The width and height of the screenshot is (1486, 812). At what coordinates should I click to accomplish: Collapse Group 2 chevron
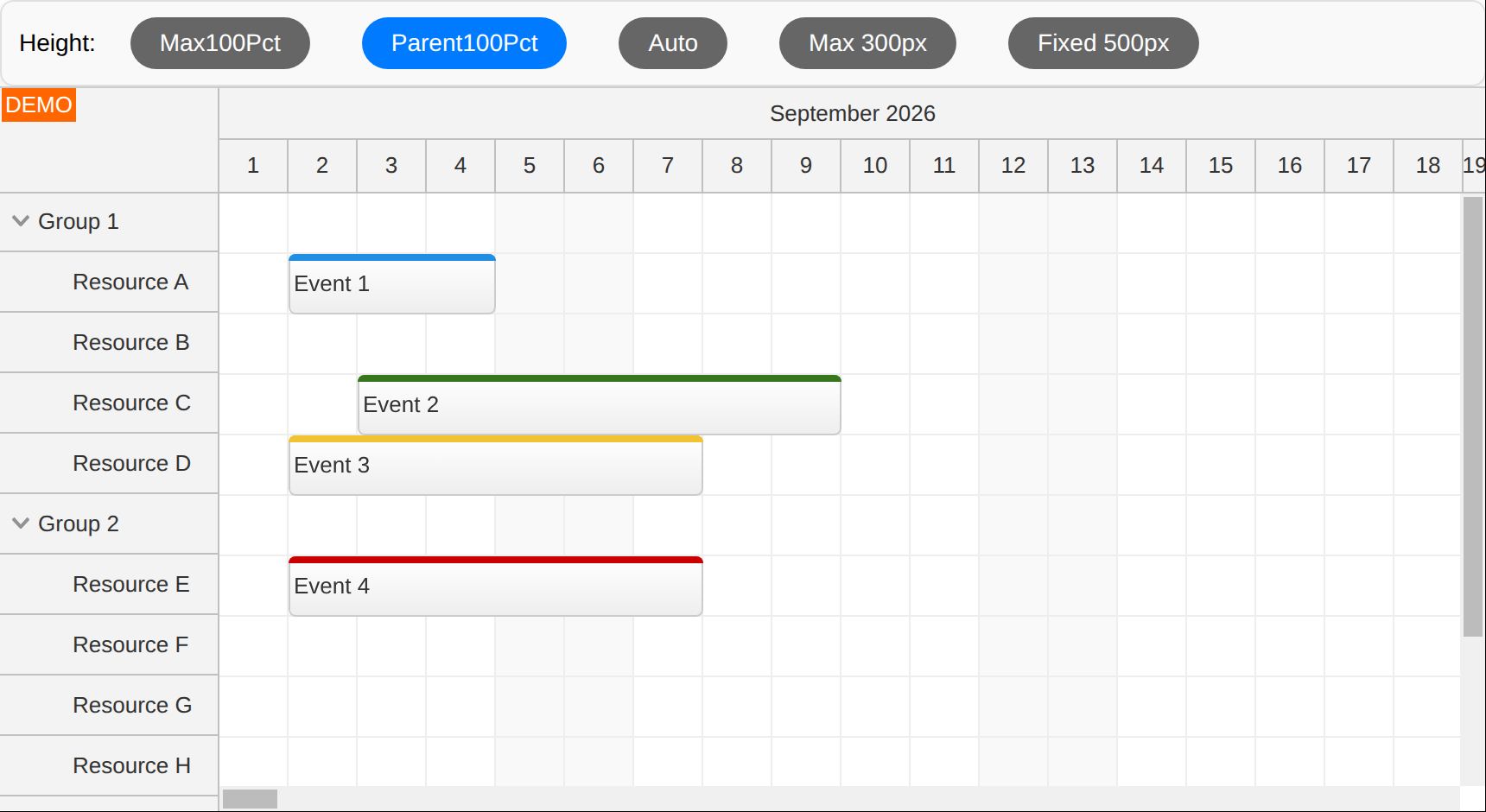(21, 523)
